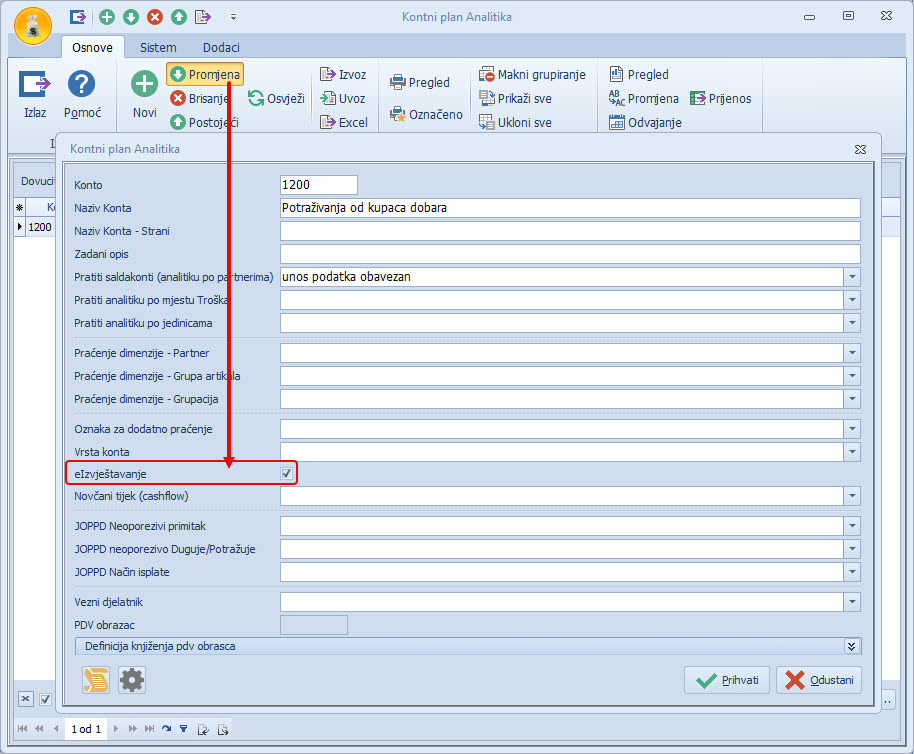The height and width of the screenshot is (754, 914).
Task: Open Pomoć help icon
Action: click(x=82, y=86)
